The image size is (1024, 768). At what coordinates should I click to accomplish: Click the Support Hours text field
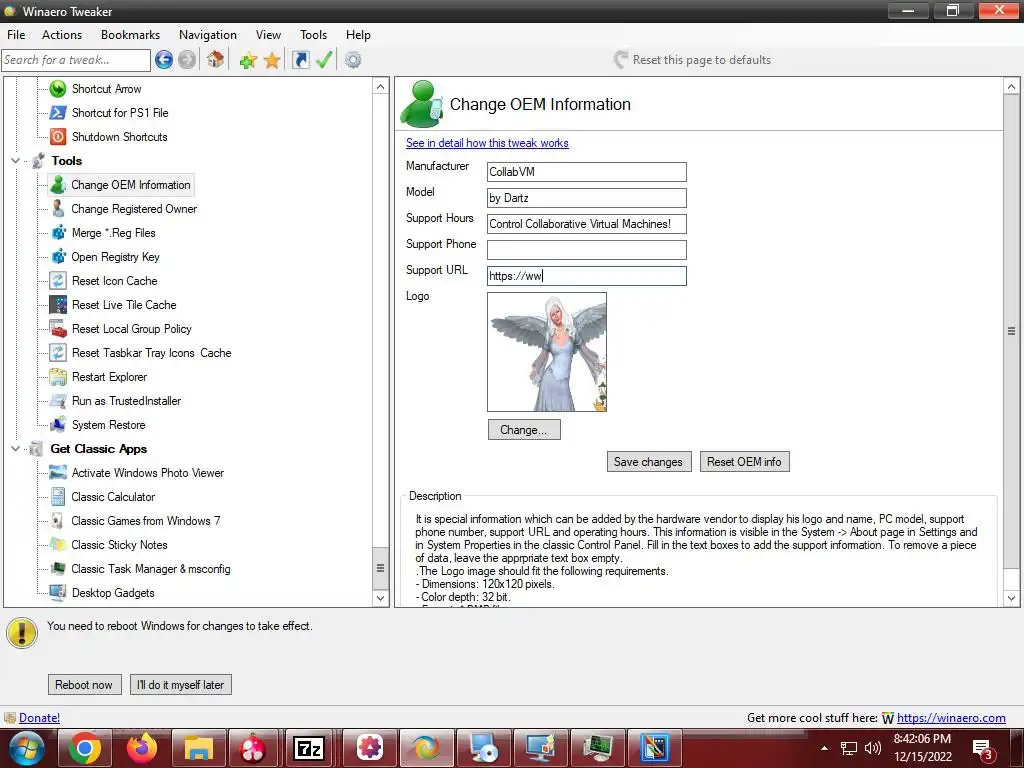[x=586, y=224]
